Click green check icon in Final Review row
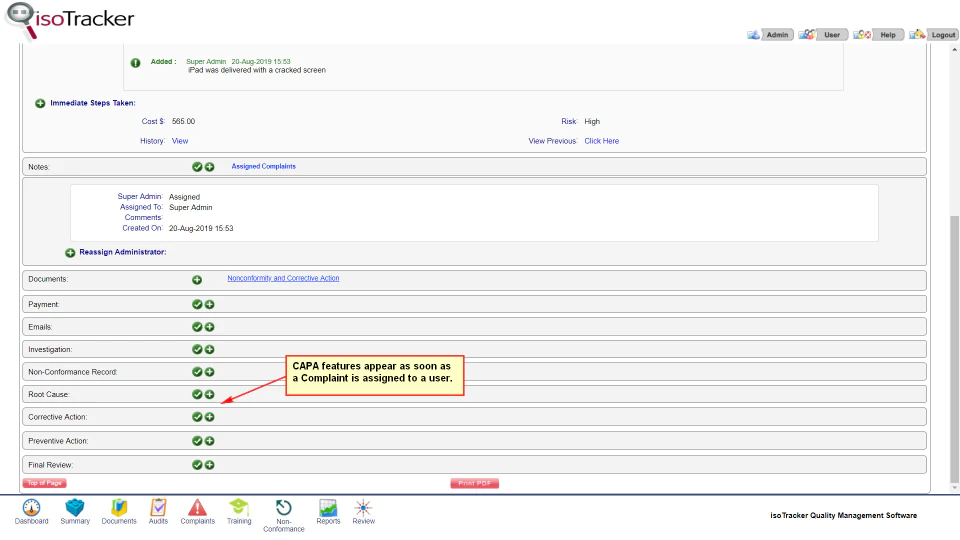This screenshot has width=960, height=540. click(x=197, y=465)
